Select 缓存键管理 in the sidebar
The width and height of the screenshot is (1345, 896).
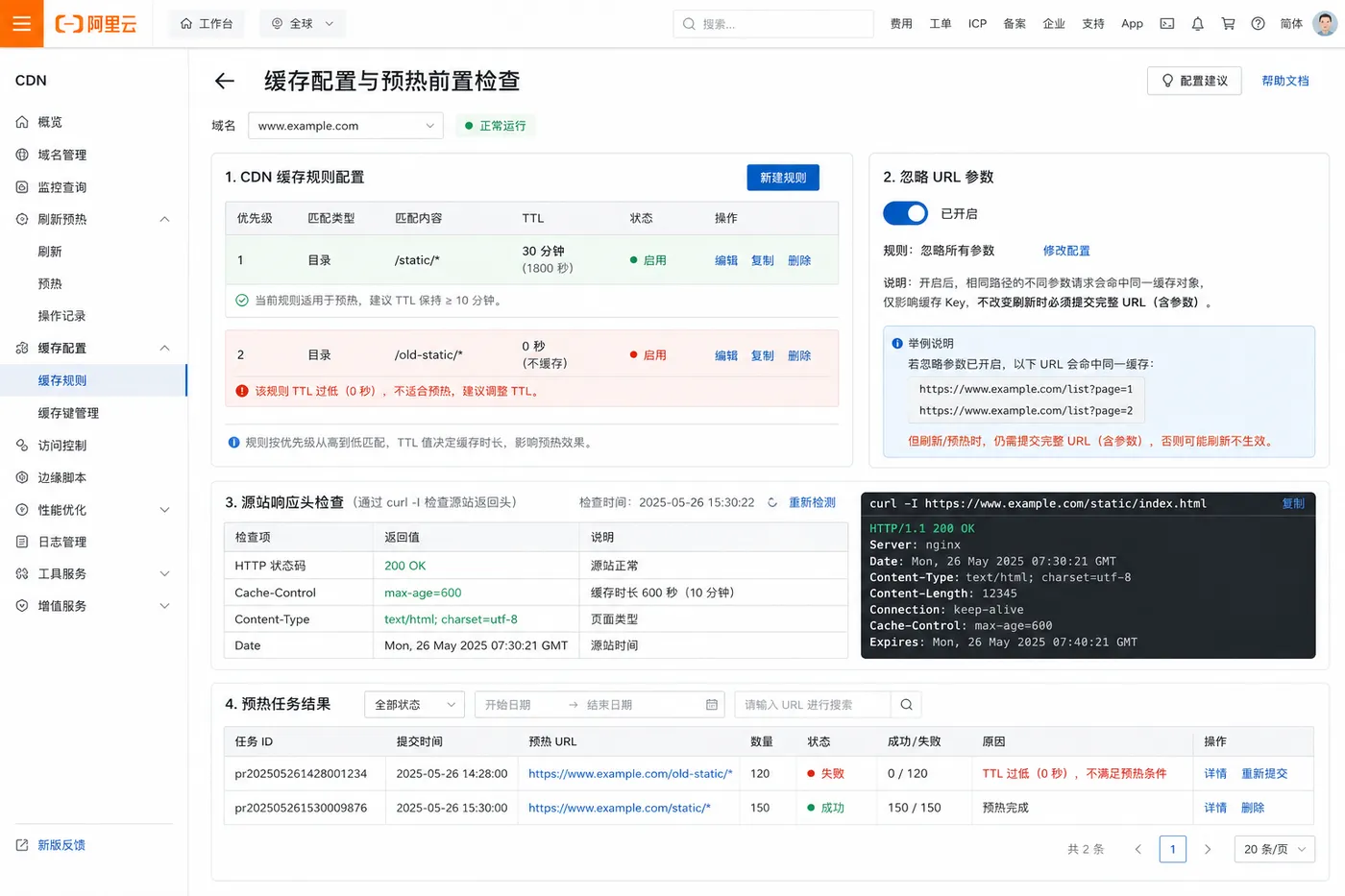coord(68,413)
